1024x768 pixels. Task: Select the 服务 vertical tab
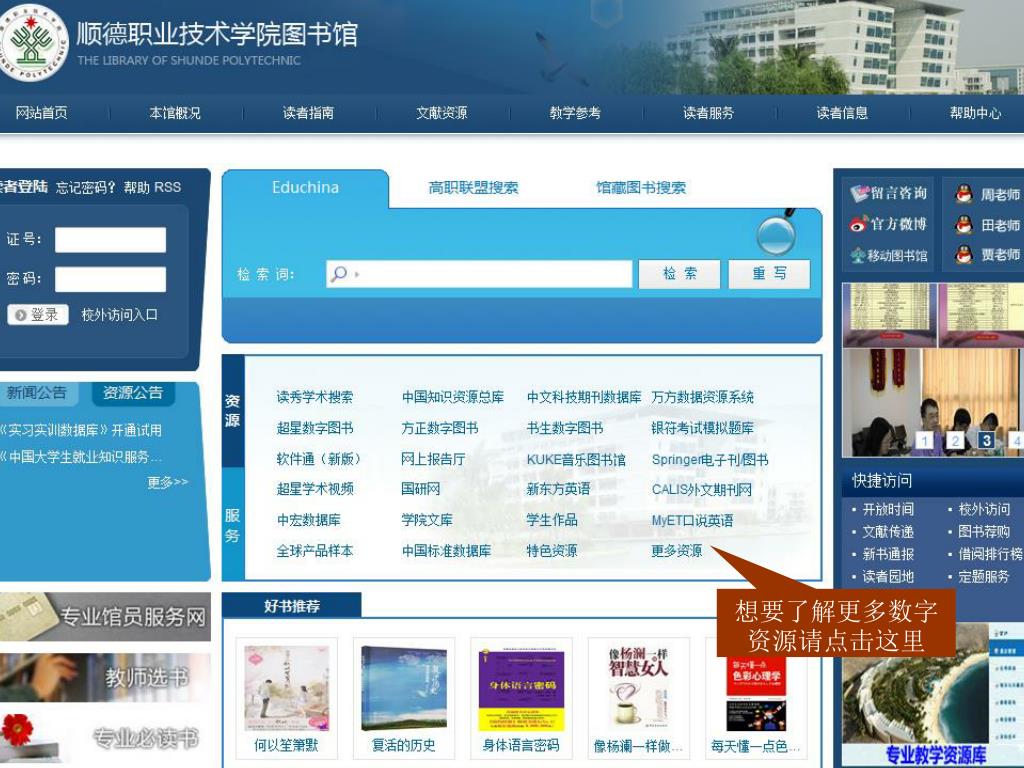click(x=232, y=525)
